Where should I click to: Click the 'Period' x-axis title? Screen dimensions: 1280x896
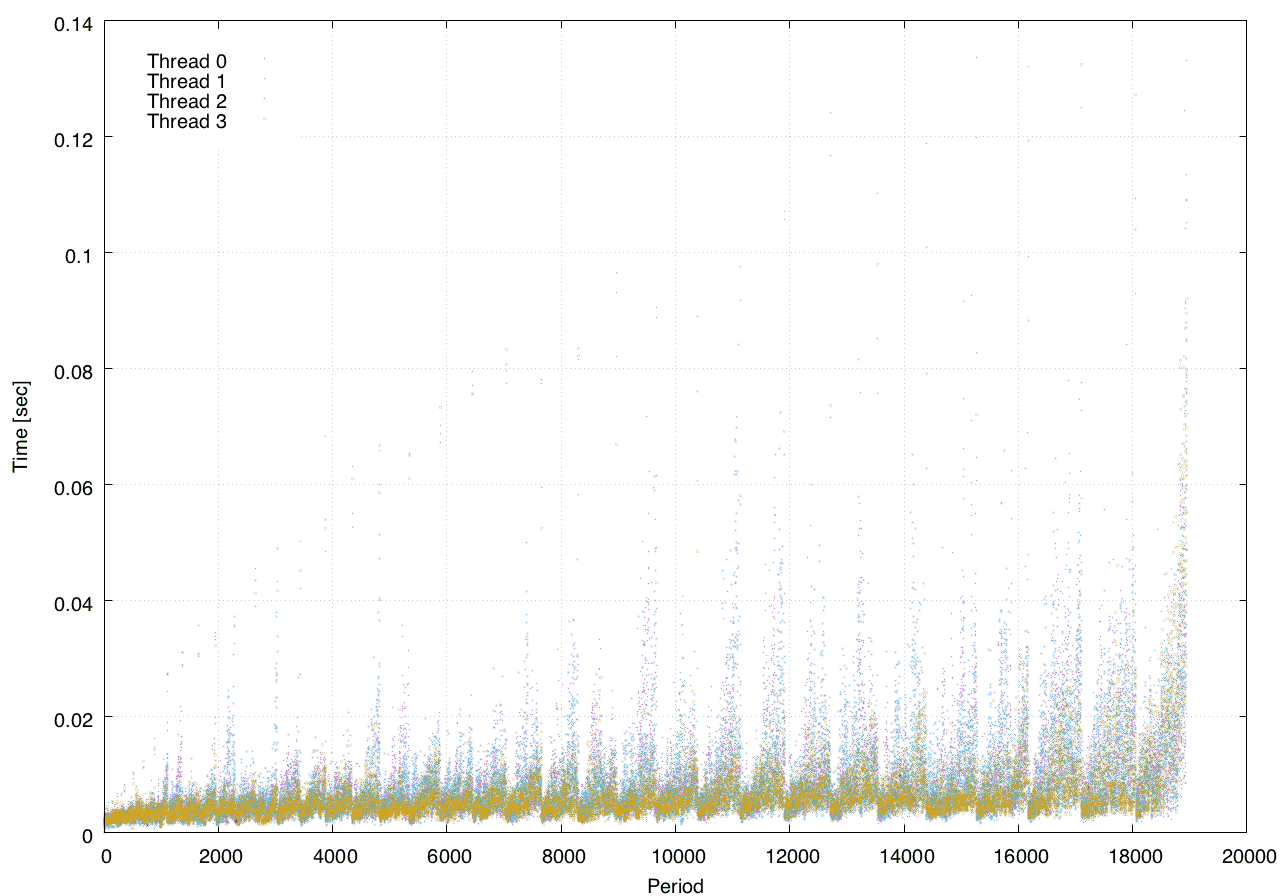coord(675,885)
